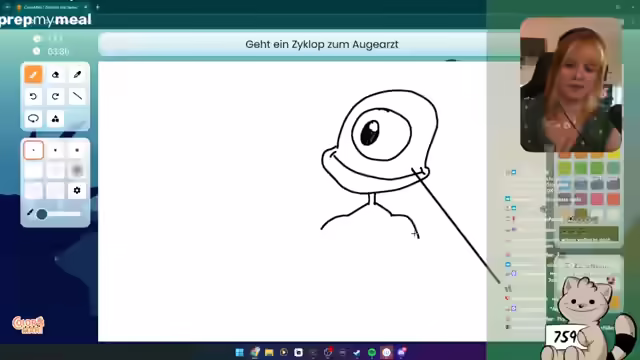The image size is (640, 360).
Task: Pick the eyedropper color picker tool
Action: [77, 75]
